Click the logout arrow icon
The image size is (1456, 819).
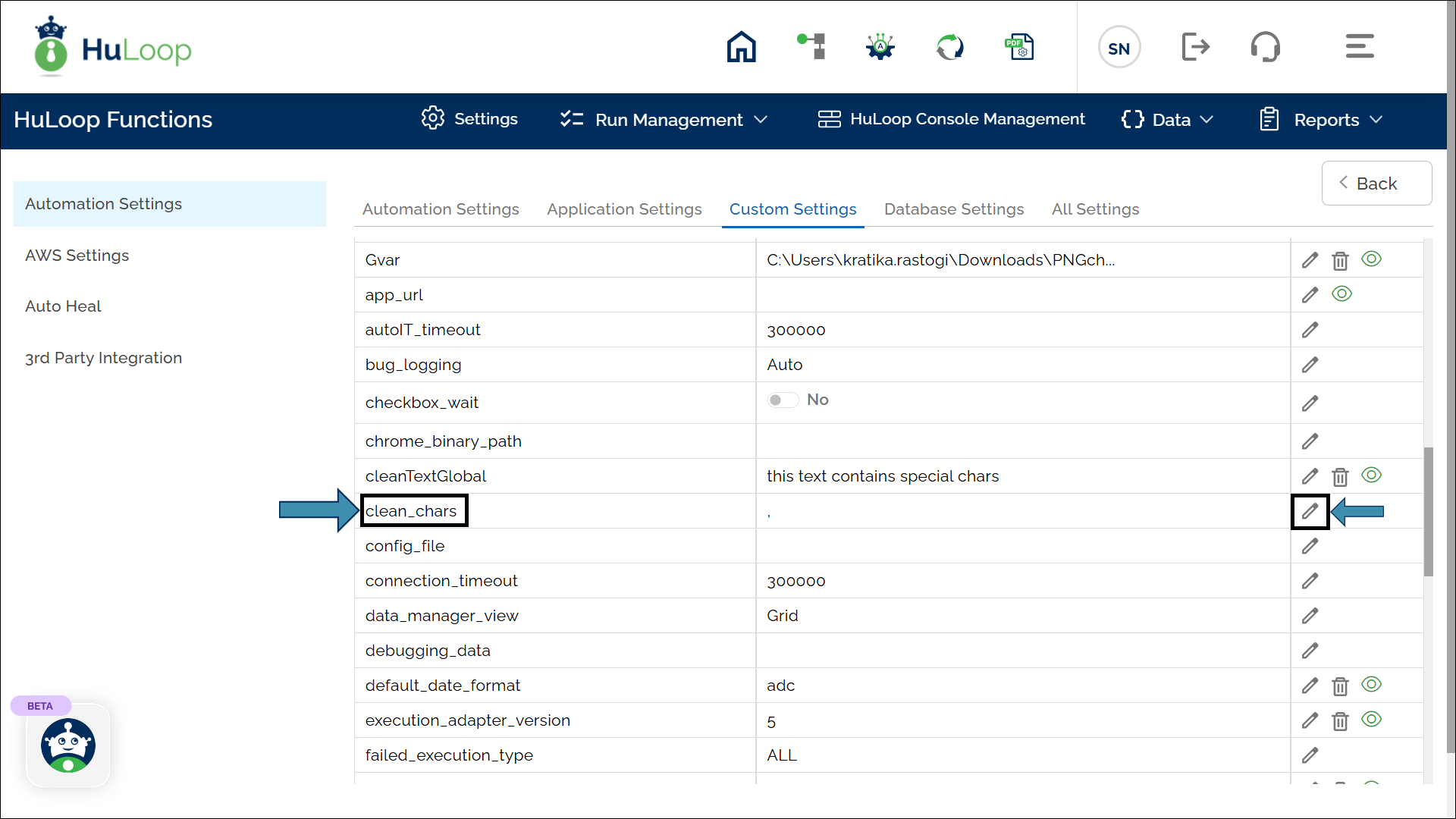coord(1195,47)
